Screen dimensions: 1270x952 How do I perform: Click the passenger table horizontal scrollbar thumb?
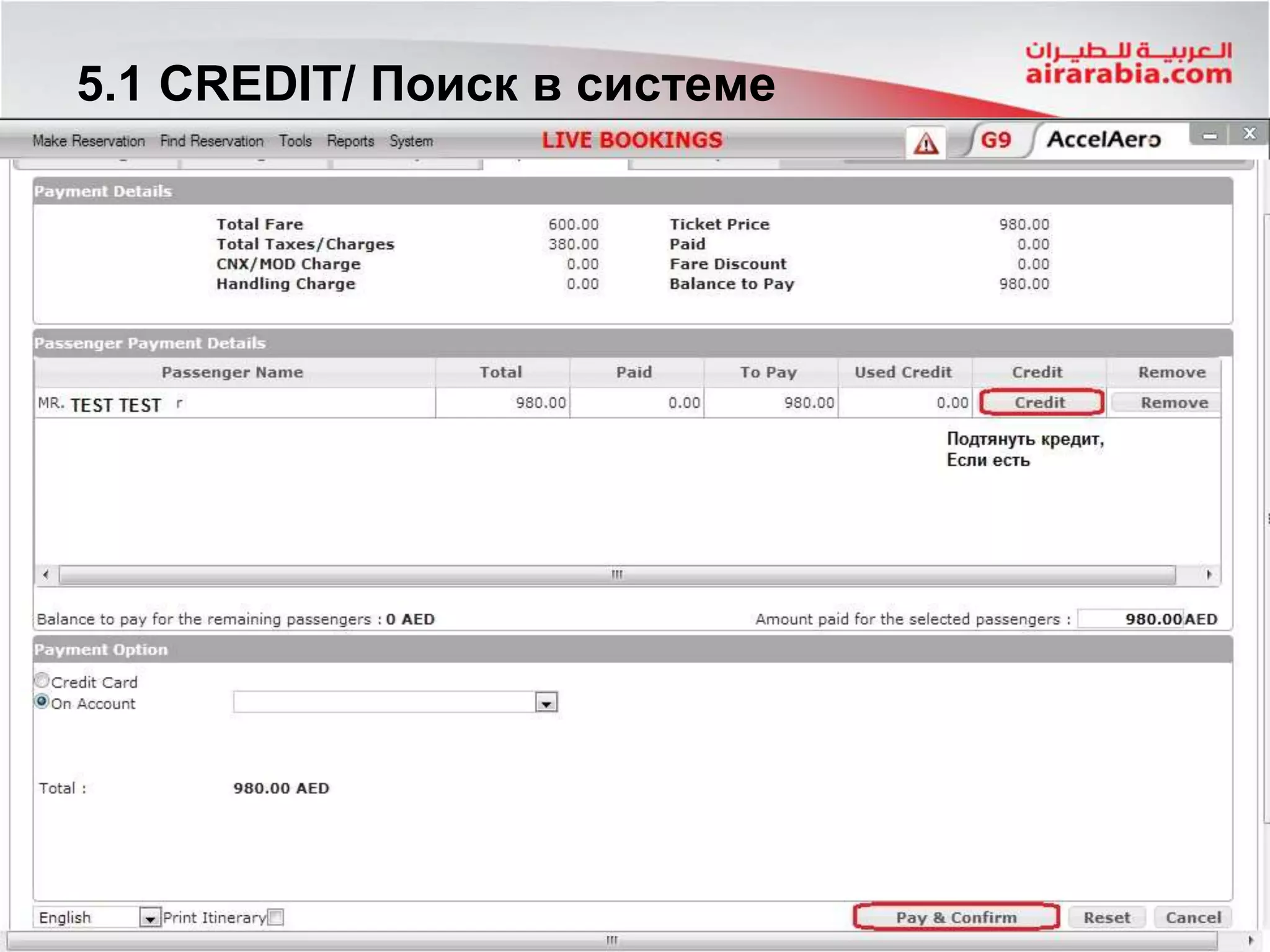617,575
